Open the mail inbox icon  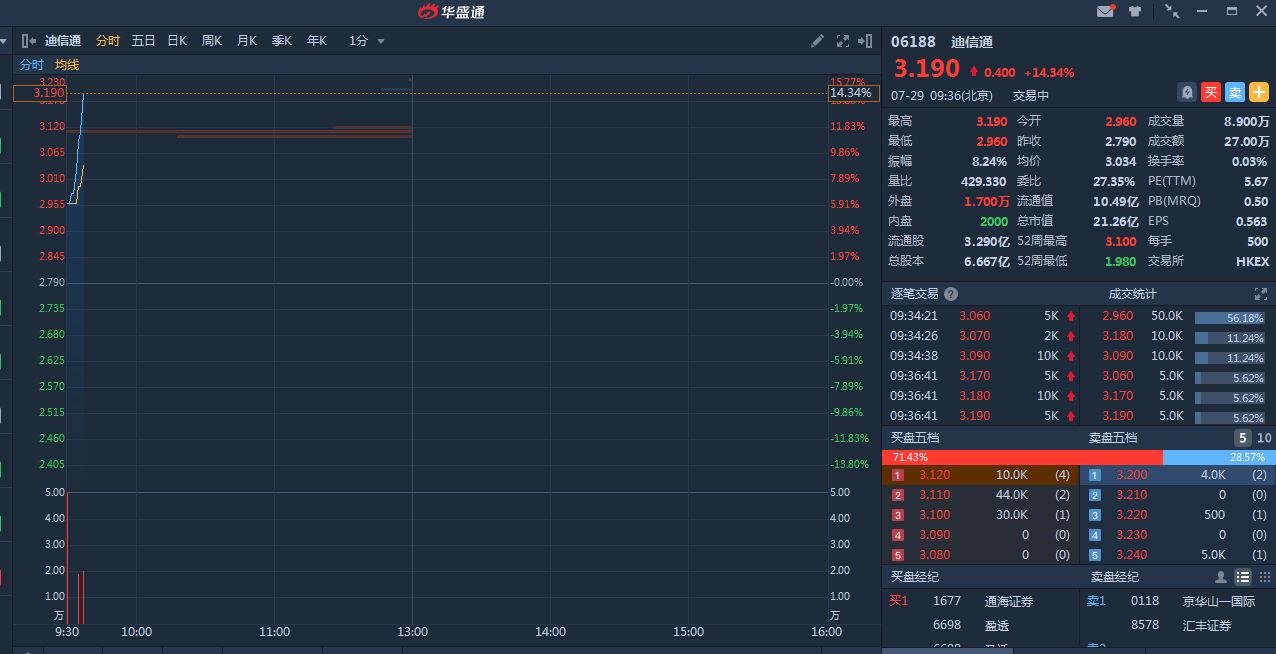tap(1105, 12)
